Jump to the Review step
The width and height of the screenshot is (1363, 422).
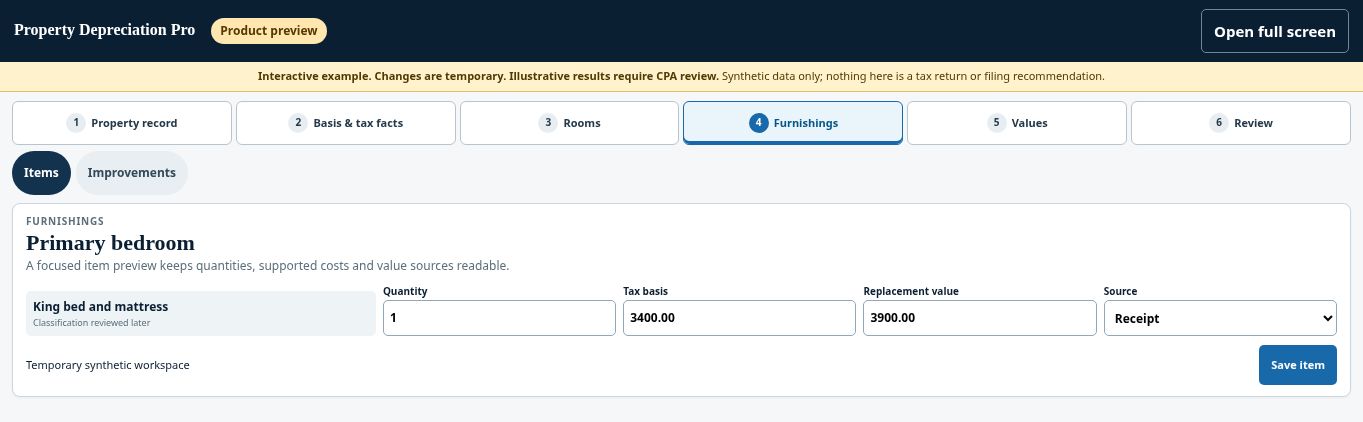pyautogui.click(x=1241, y=123)
